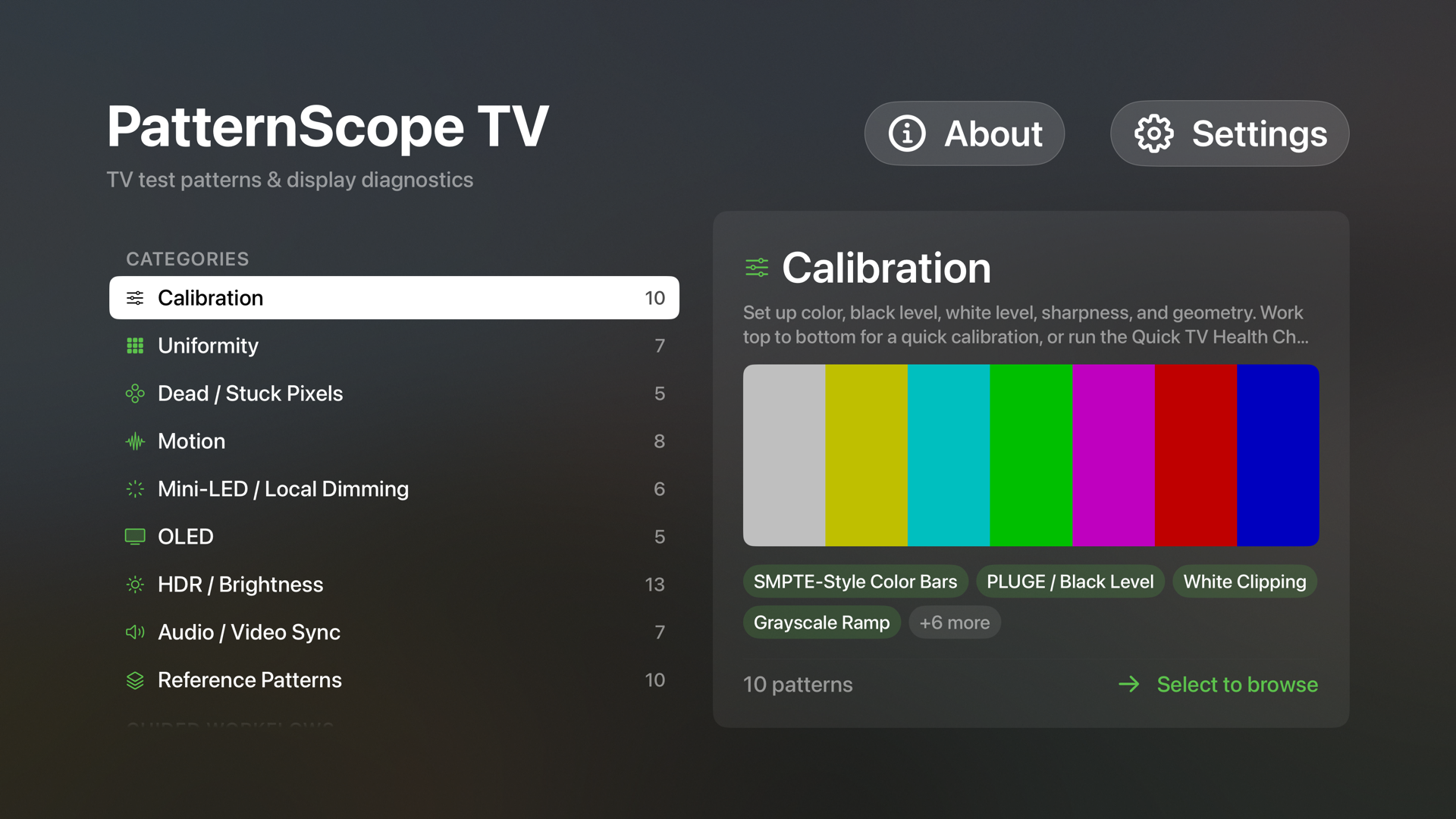Select the Calibration category
Viewport: 1456px width, 819px height.
pyautogui.click(x=394, y=298)
